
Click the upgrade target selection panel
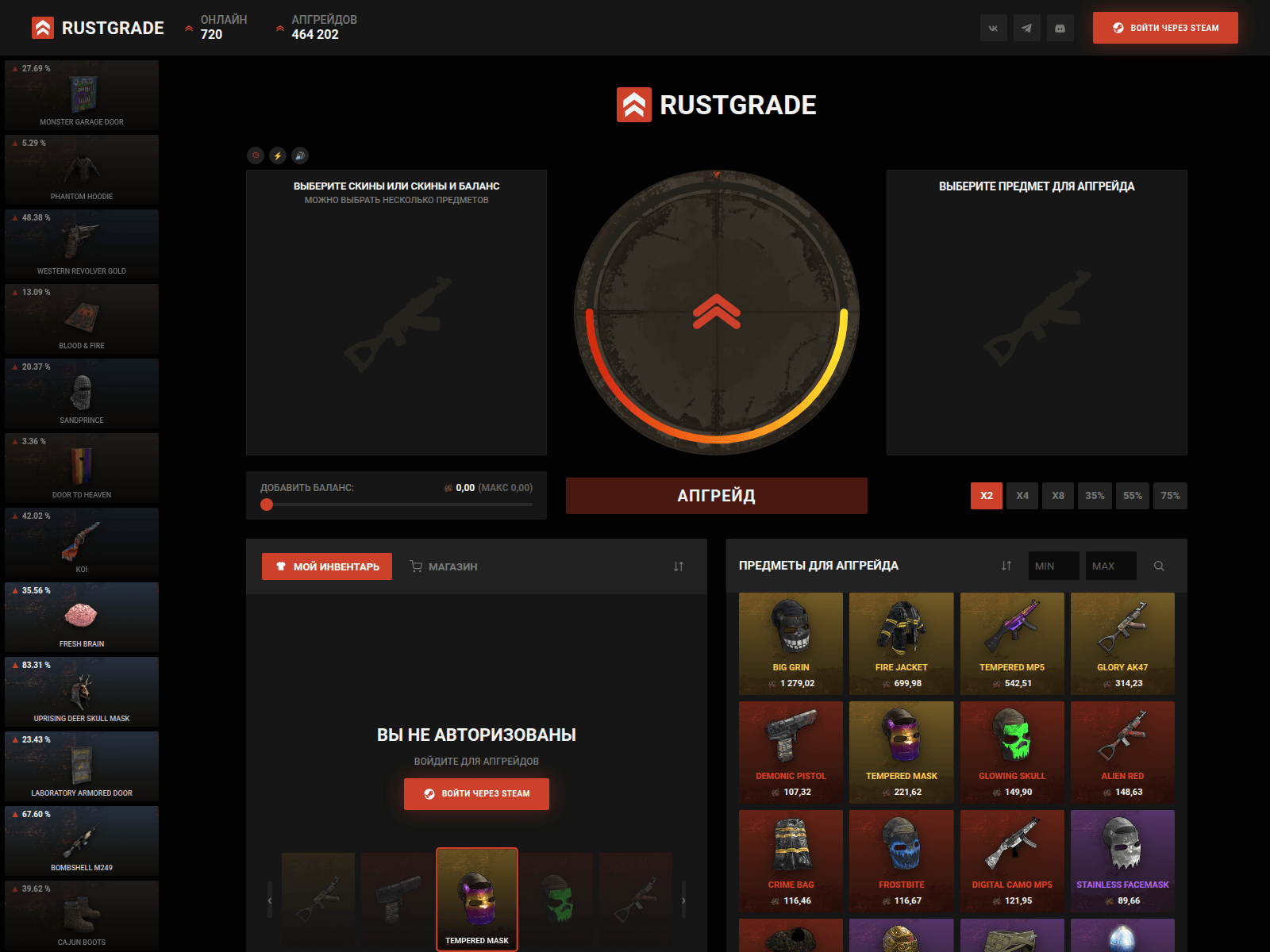(1037, 313)
